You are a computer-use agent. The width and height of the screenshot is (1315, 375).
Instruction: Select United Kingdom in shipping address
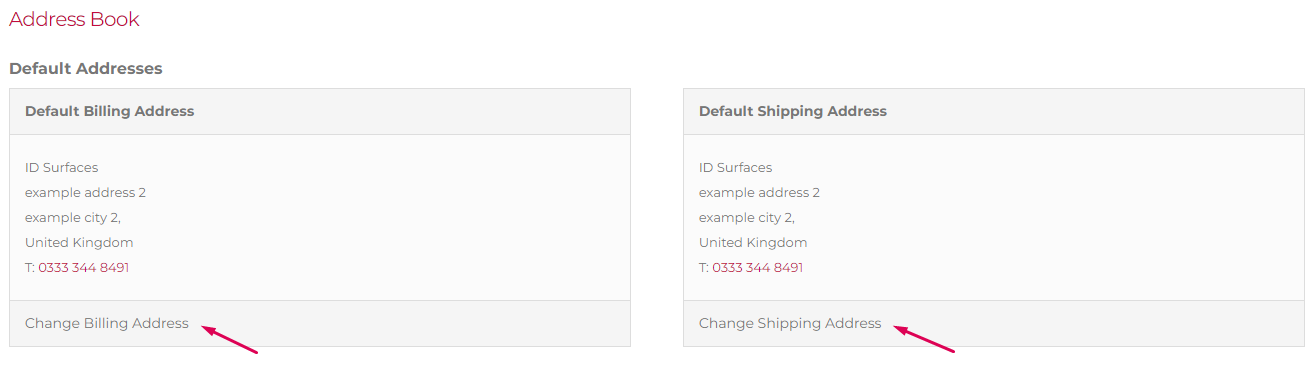click(753, 242)
